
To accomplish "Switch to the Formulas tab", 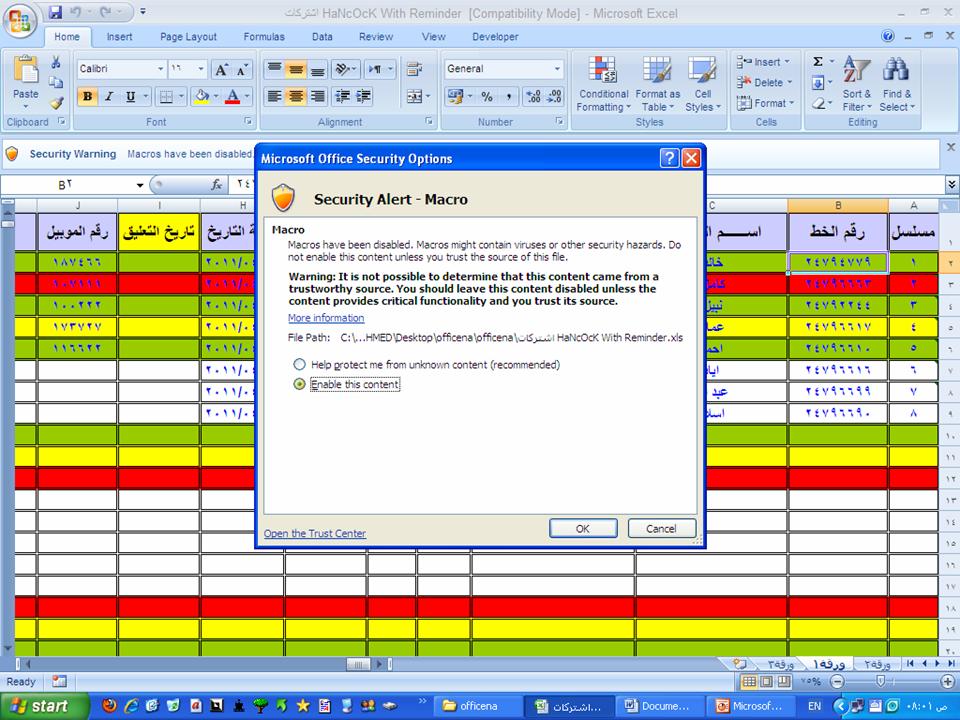I will pyautogui.click(x=264, y=37).
